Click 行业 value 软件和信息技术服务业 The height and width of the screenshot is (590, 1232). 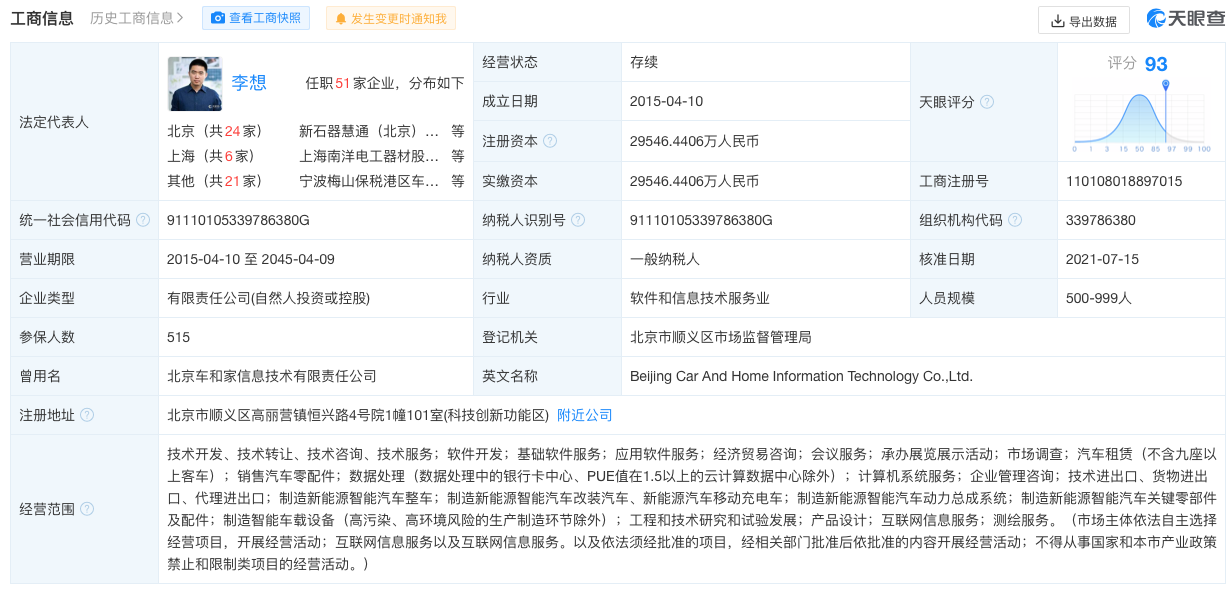(x=700, y=298)
